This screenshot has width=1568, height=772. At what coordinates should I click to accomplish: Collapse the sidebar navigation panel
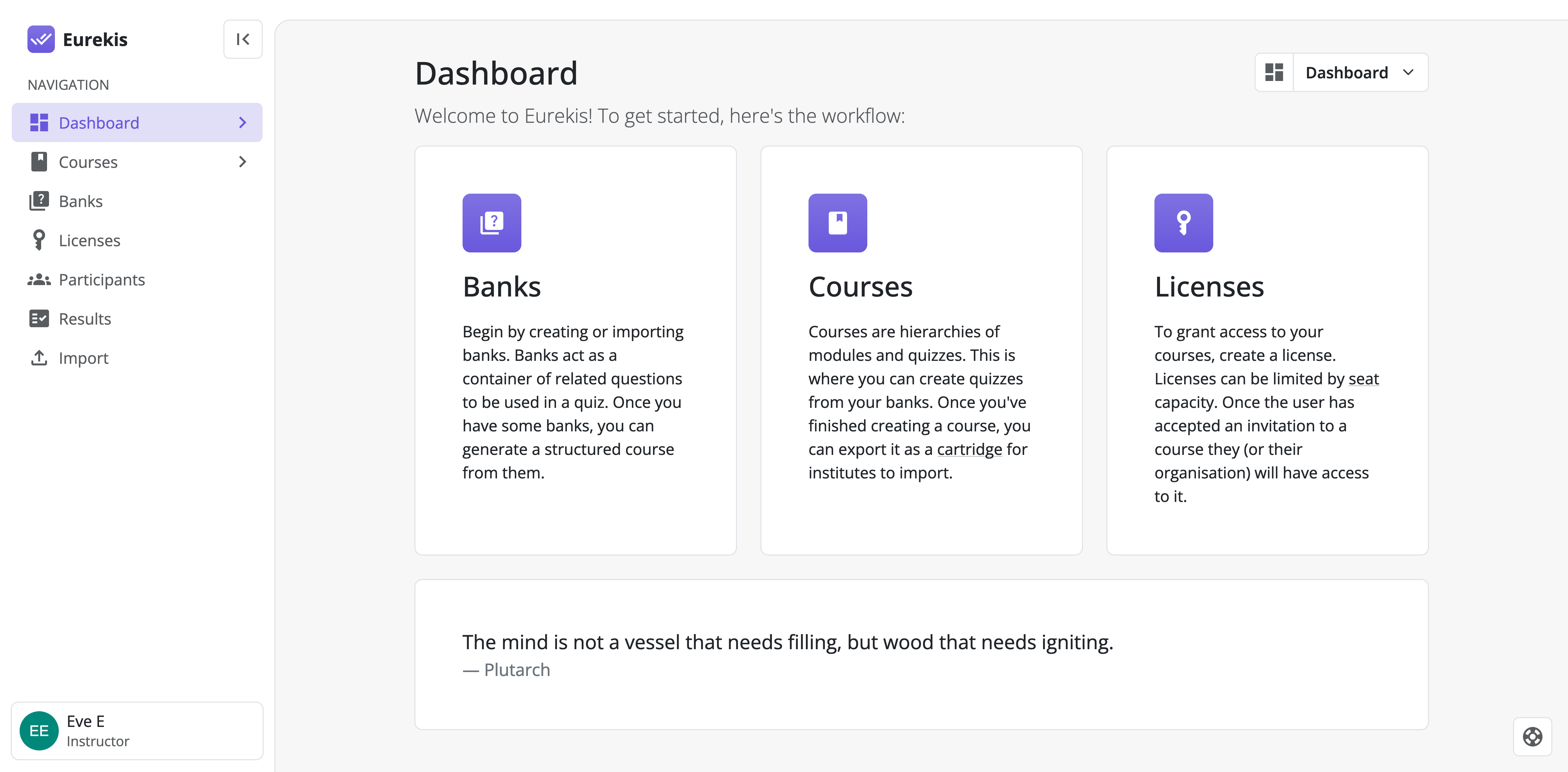click(x=243, y=40)
